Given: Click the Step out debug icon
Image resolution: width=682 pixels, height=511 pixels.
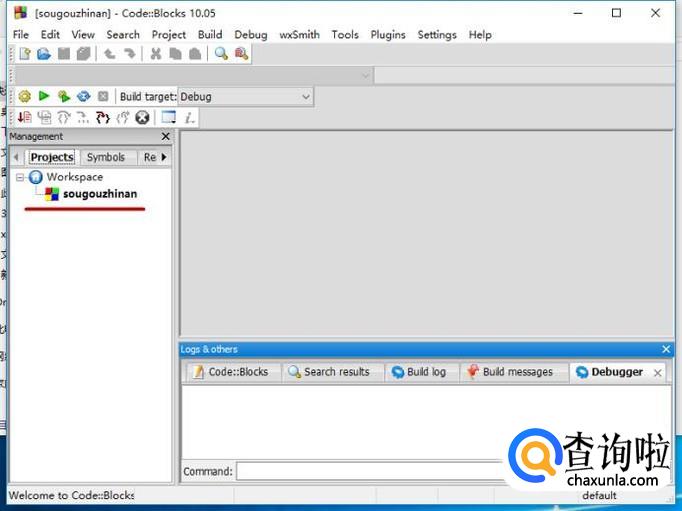Looking at the screenshot, I should pyautogui.click(x=123, y=117).
